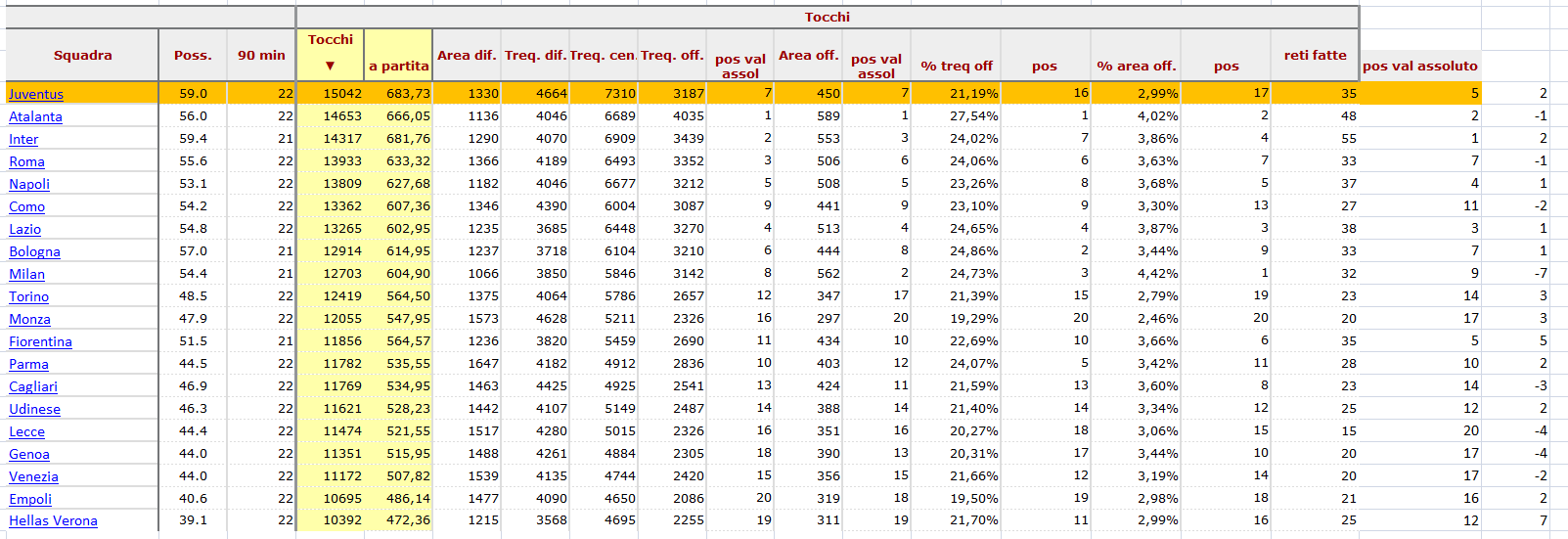Open the Parma team link
The height and width of the screenshot is (539, 1568).
click(x=28, y=364)
